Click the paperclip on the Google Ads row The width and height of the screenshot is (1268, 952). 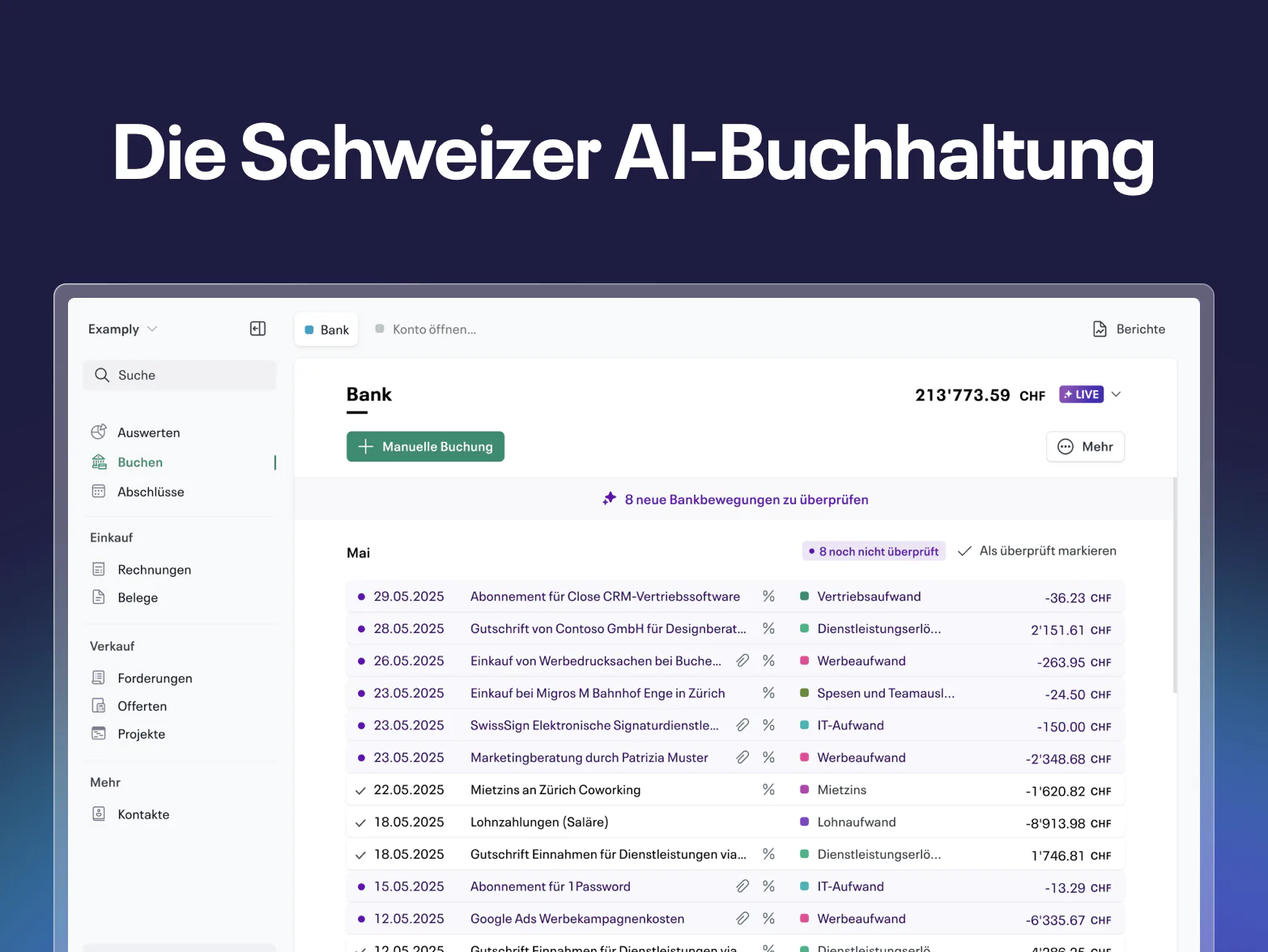tap(743, 919)
